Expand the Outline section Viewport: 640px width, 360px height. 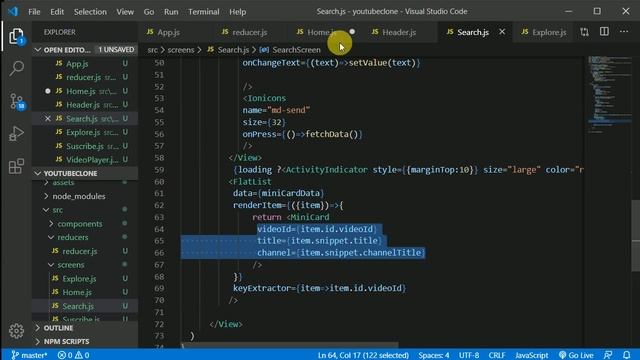[85, 328]
